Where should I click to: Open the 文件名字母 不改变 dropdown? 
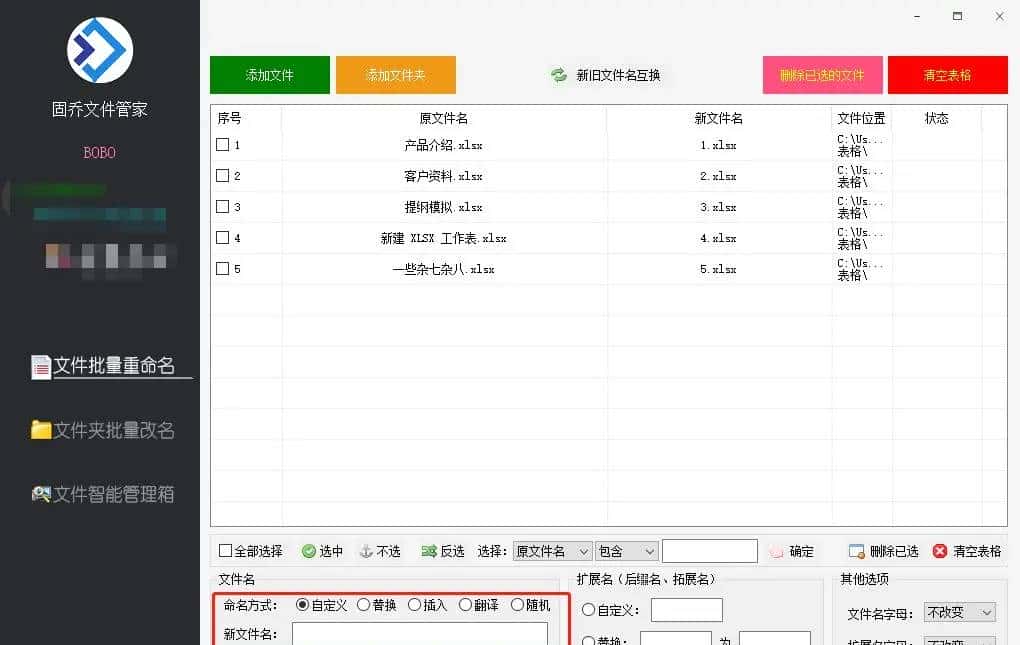point(959,611)
